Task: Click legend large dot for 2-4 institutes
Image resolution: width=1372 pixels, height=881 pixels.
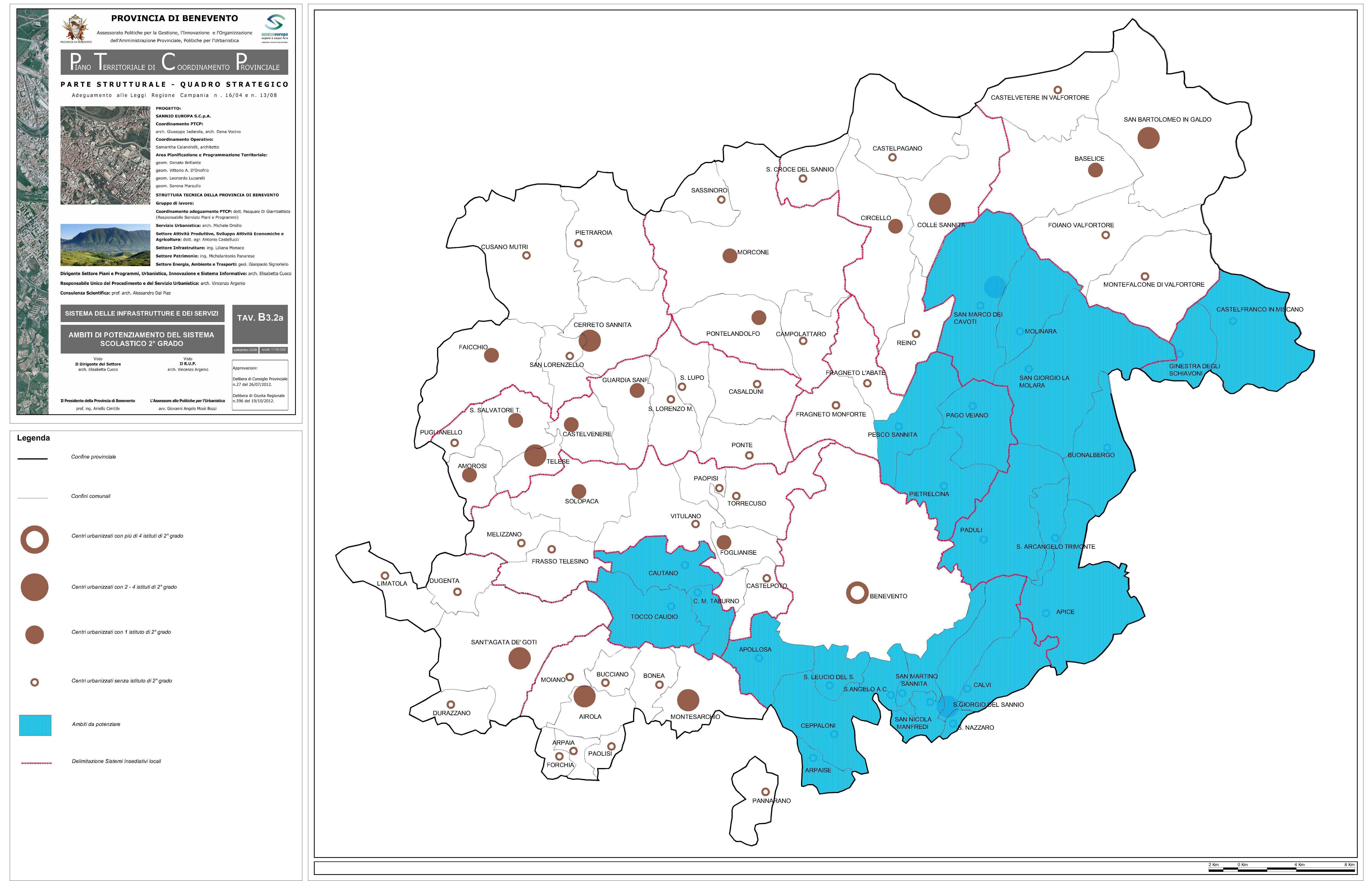Action: pos(34,587)
